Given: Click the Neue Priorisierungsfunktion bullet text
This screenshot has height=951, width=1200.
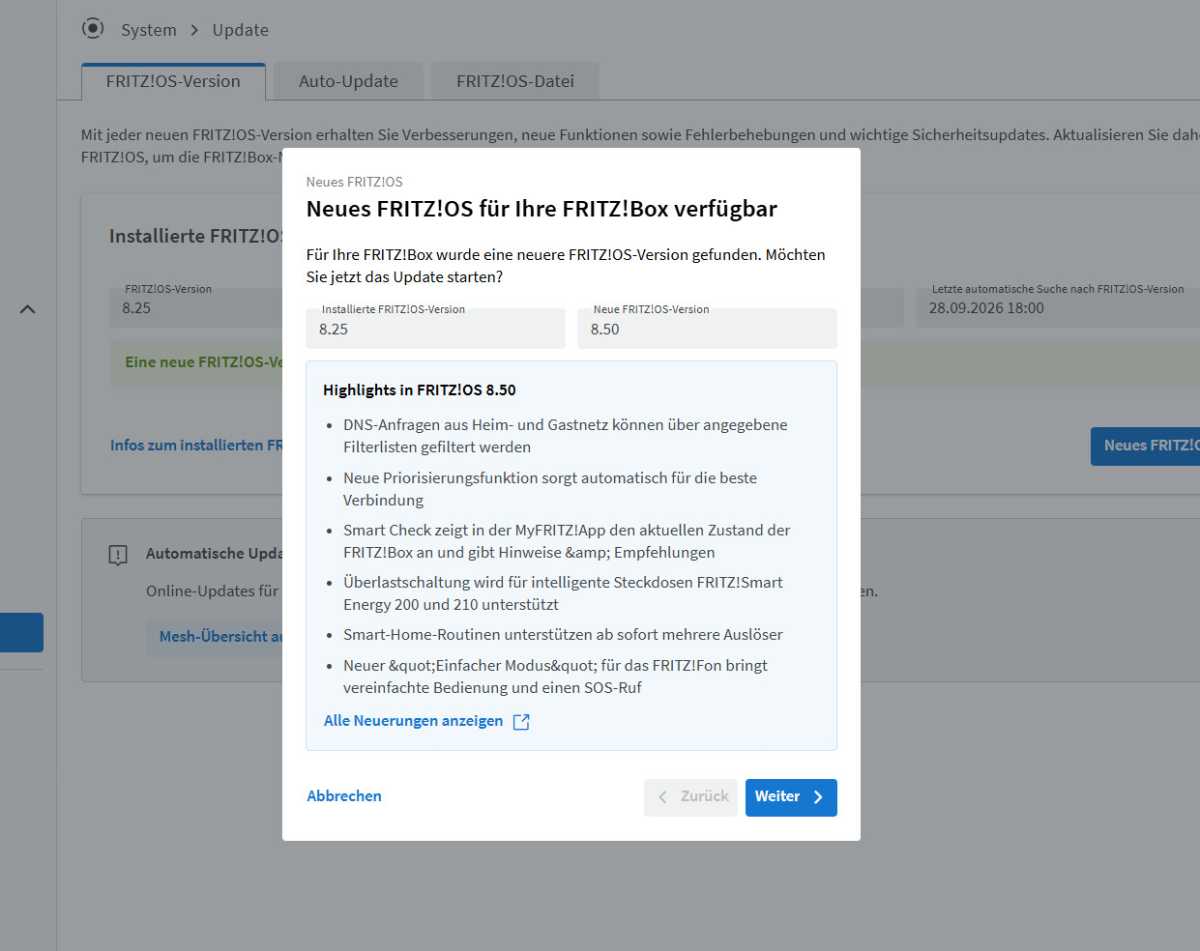Looking at the screenshot, I should coord(550,489).
